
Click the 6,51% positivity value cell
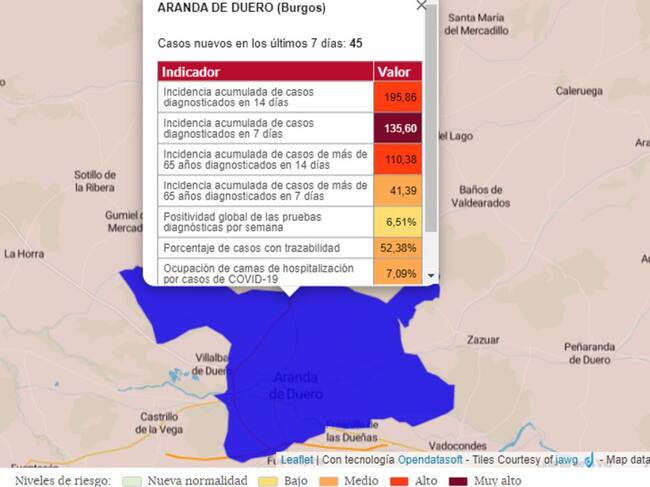click(399, 221)
